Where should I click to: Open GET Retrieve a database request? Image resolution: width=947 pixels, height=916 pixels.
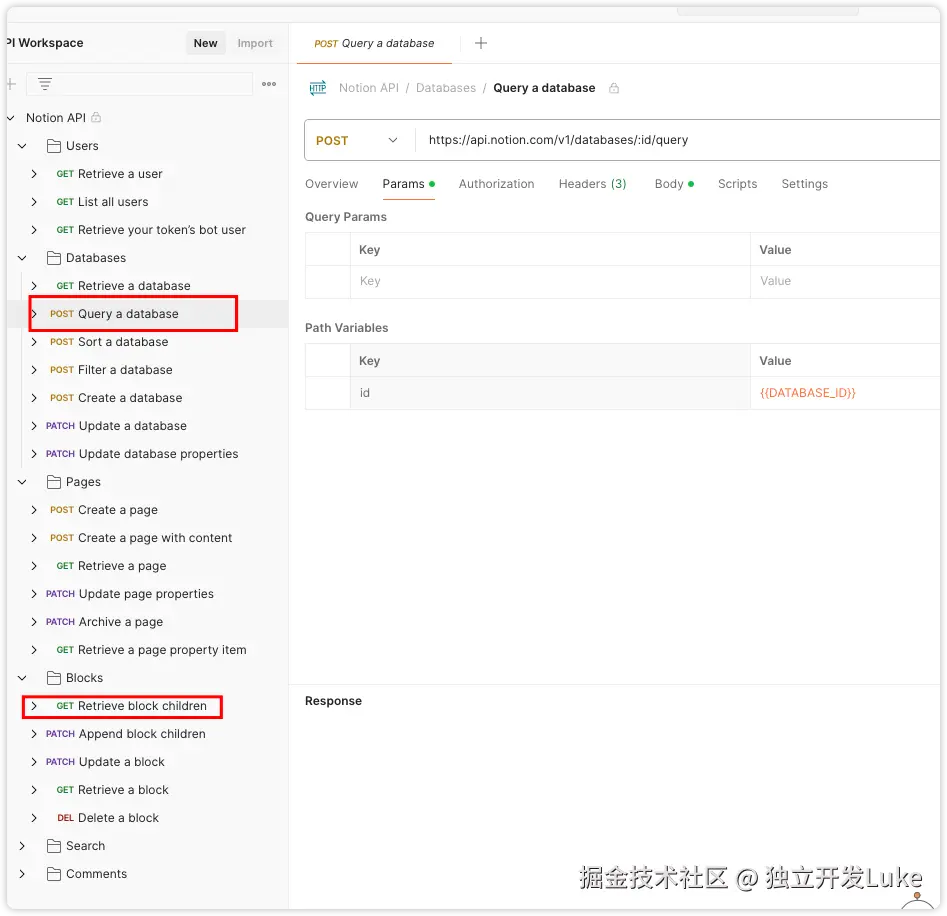click(x=123, y=286)
